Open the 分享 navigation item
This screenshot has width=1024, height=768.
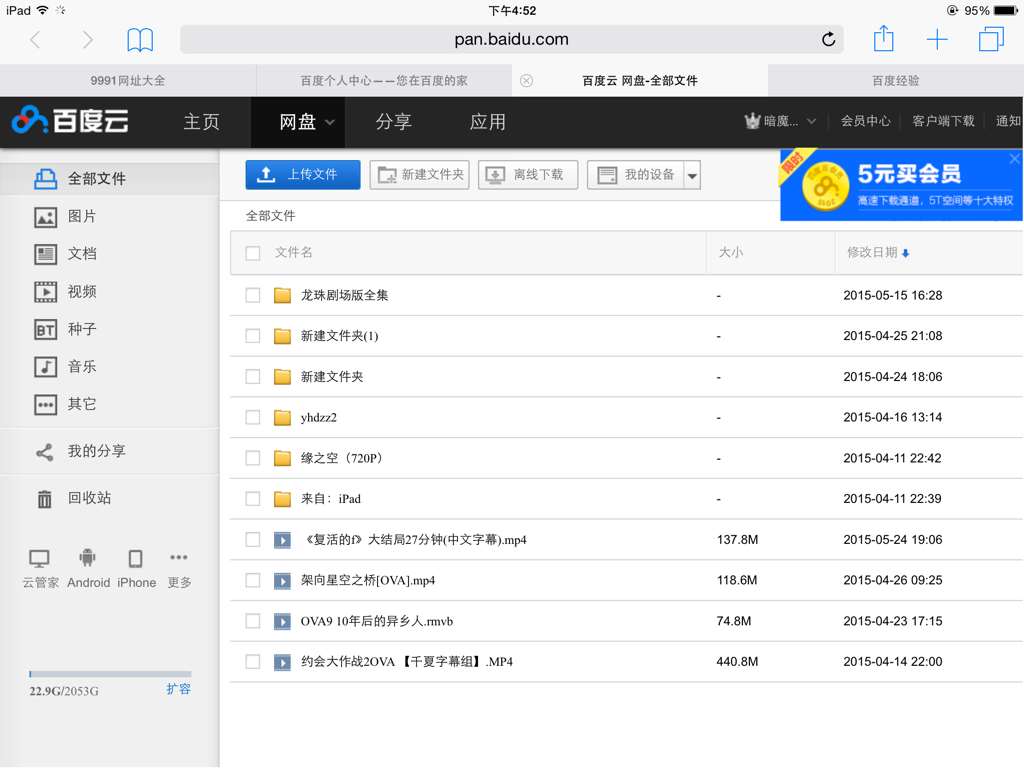tap(393, 121)
